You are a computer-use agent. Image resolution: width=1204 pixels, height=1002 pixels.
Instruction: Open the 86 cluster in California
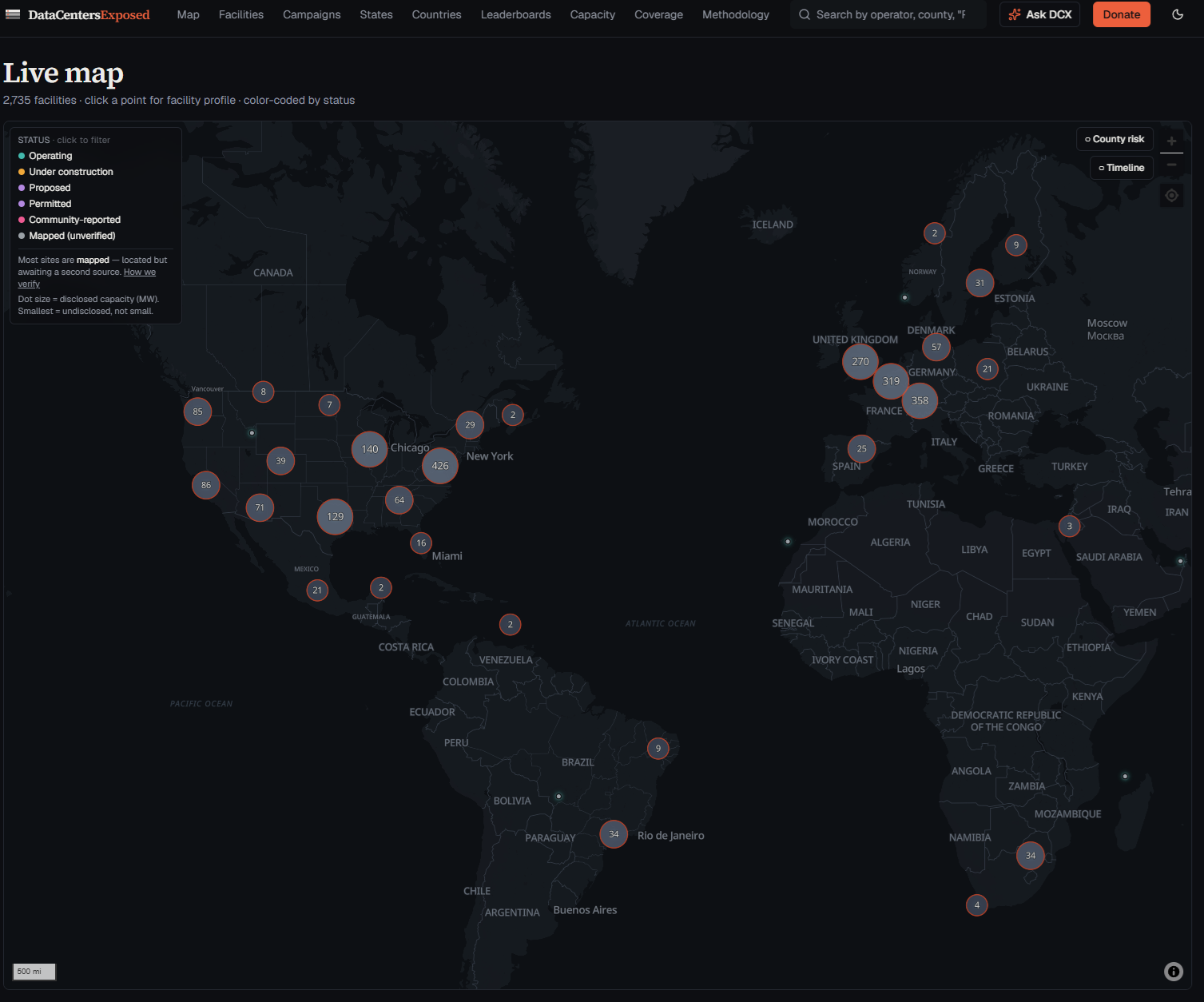tap(206, 485)
